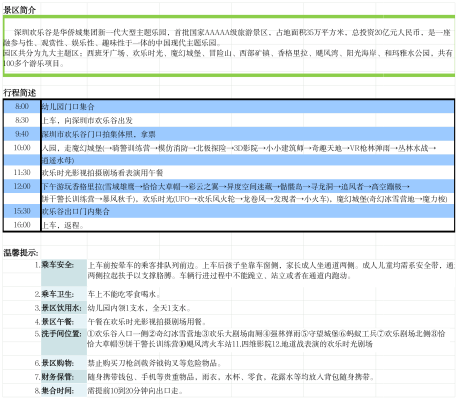This screenshot has height=400, width=458.
Task: Click the label 景区午餐
Action: tap(58, 322)
